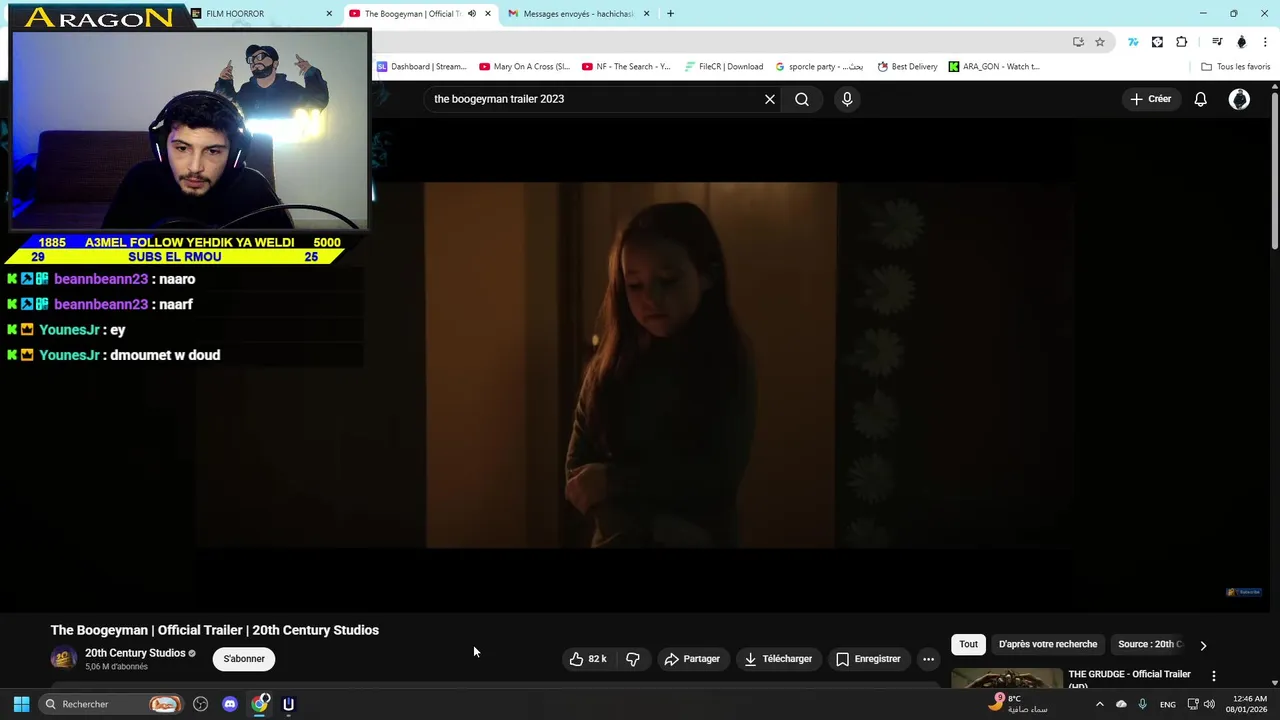Open the Windows Start menu
1280x720 pixels.
[x=21, y=704]
